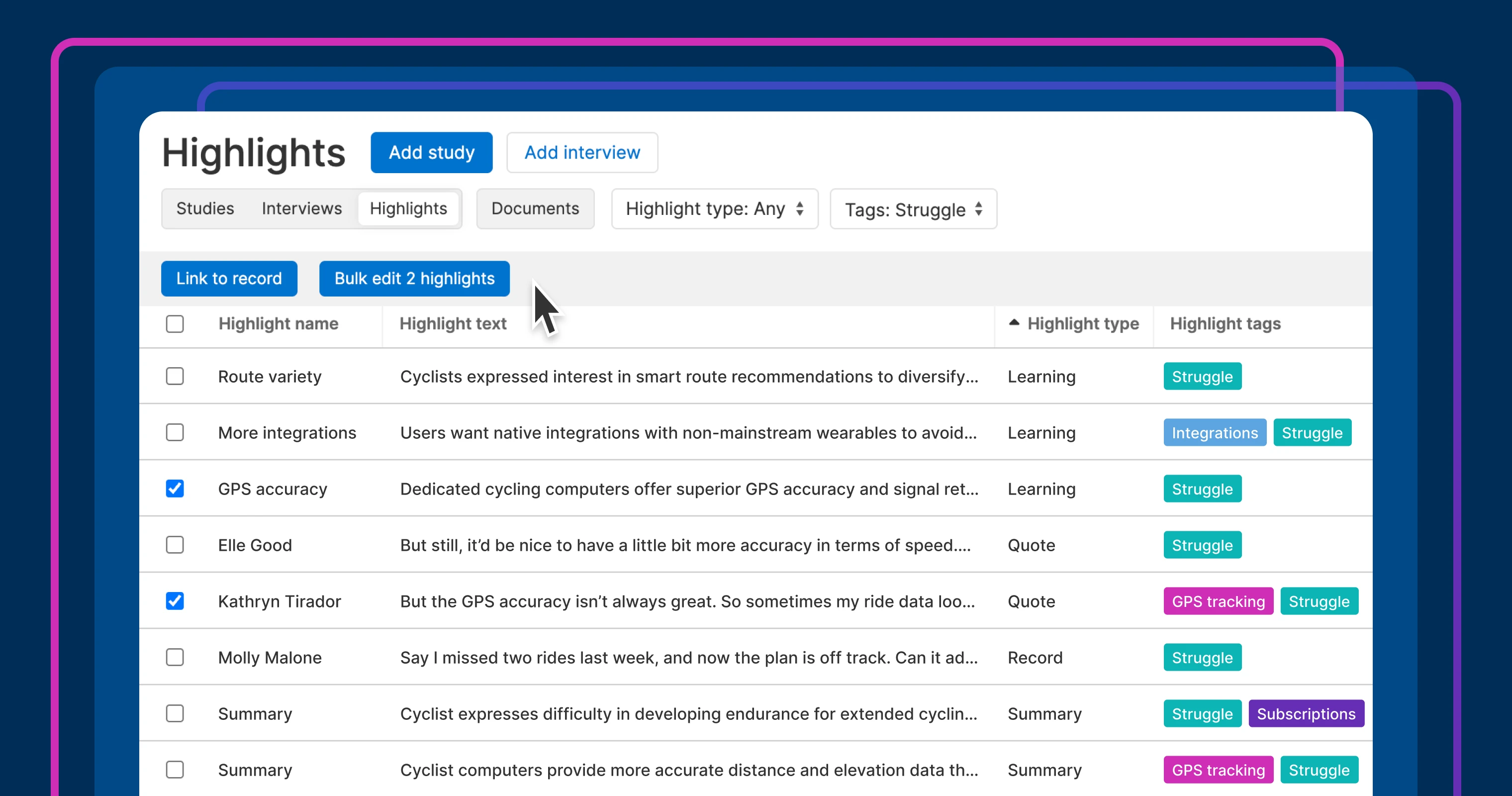Check the More integrations row checkbox
Viewport: 1512px width, 796px height.
pos(175,433)
